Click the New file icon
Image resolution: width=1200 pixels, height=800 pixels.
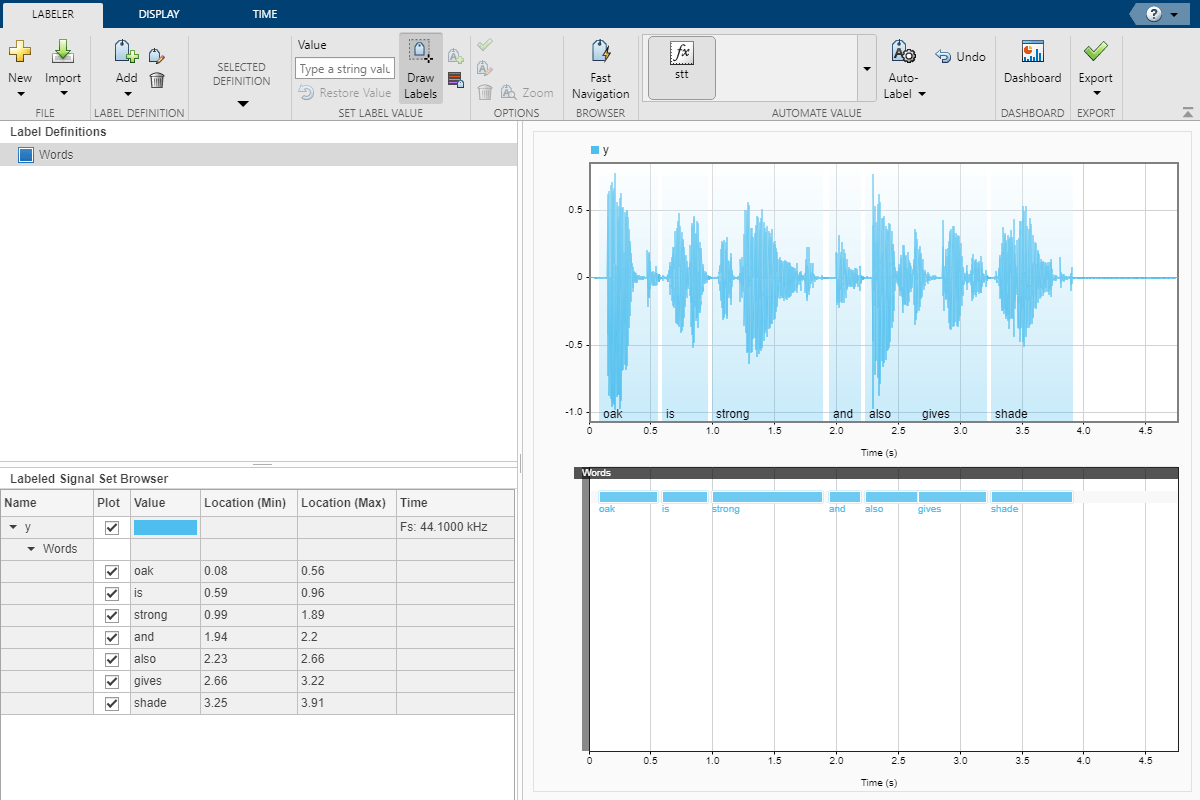[20, 53]
